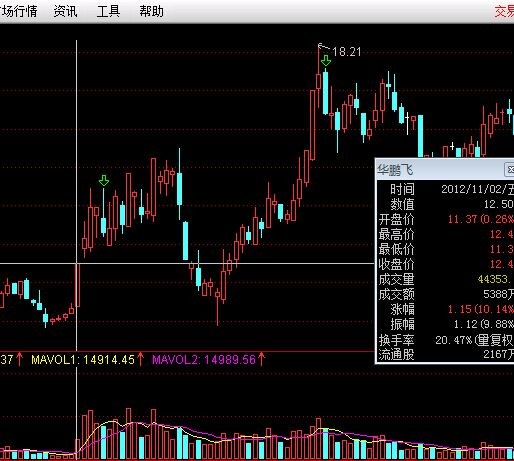Click the 流通股 value 2167万
Image resolution: width=514 pixels, height=461 pixels.
pyautogui.click(x=499, y=354)
